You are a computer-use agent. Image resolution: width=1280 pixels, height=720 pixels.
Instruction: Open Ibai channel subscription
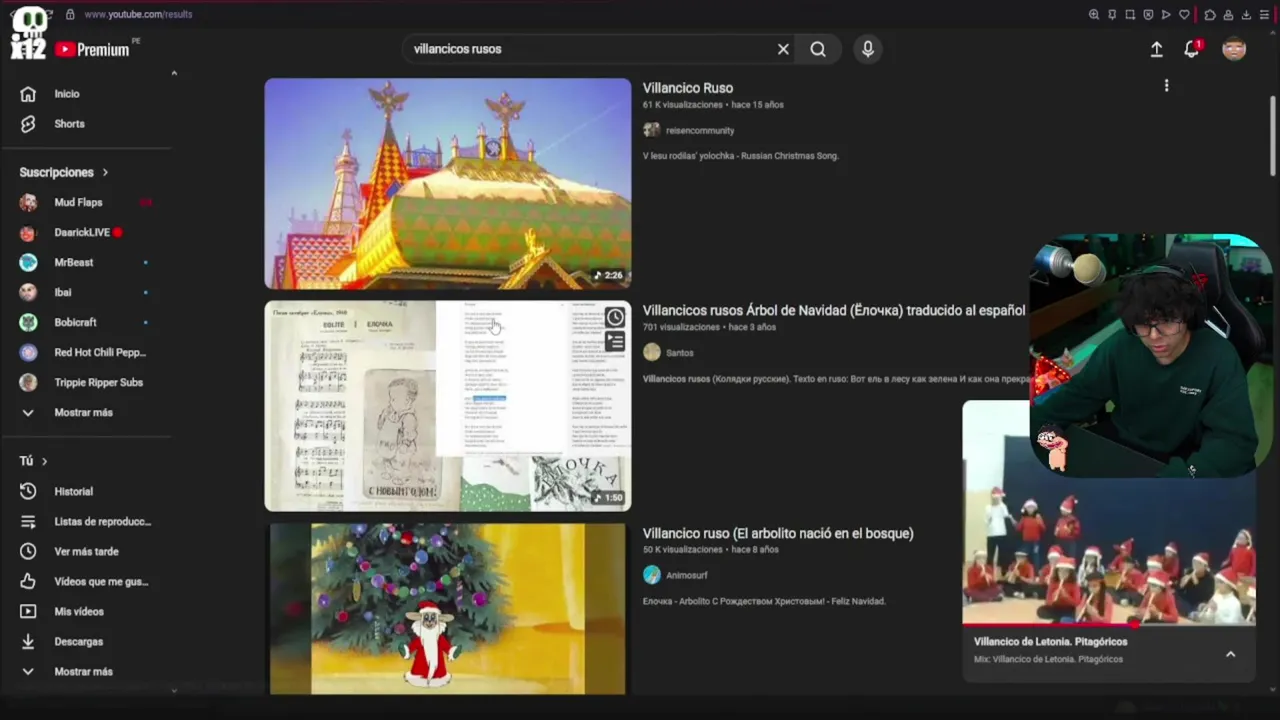point(63,293)
